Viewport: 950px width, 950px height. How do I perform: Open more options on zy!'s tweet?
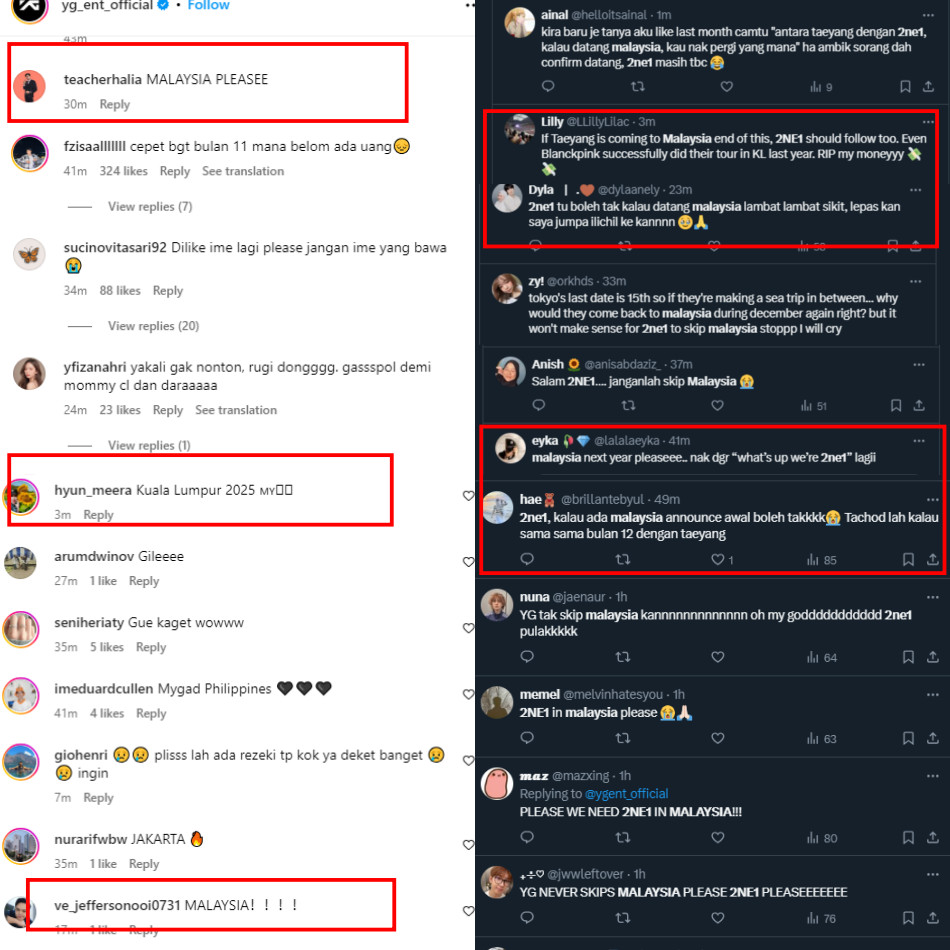[x=915, y=281]
